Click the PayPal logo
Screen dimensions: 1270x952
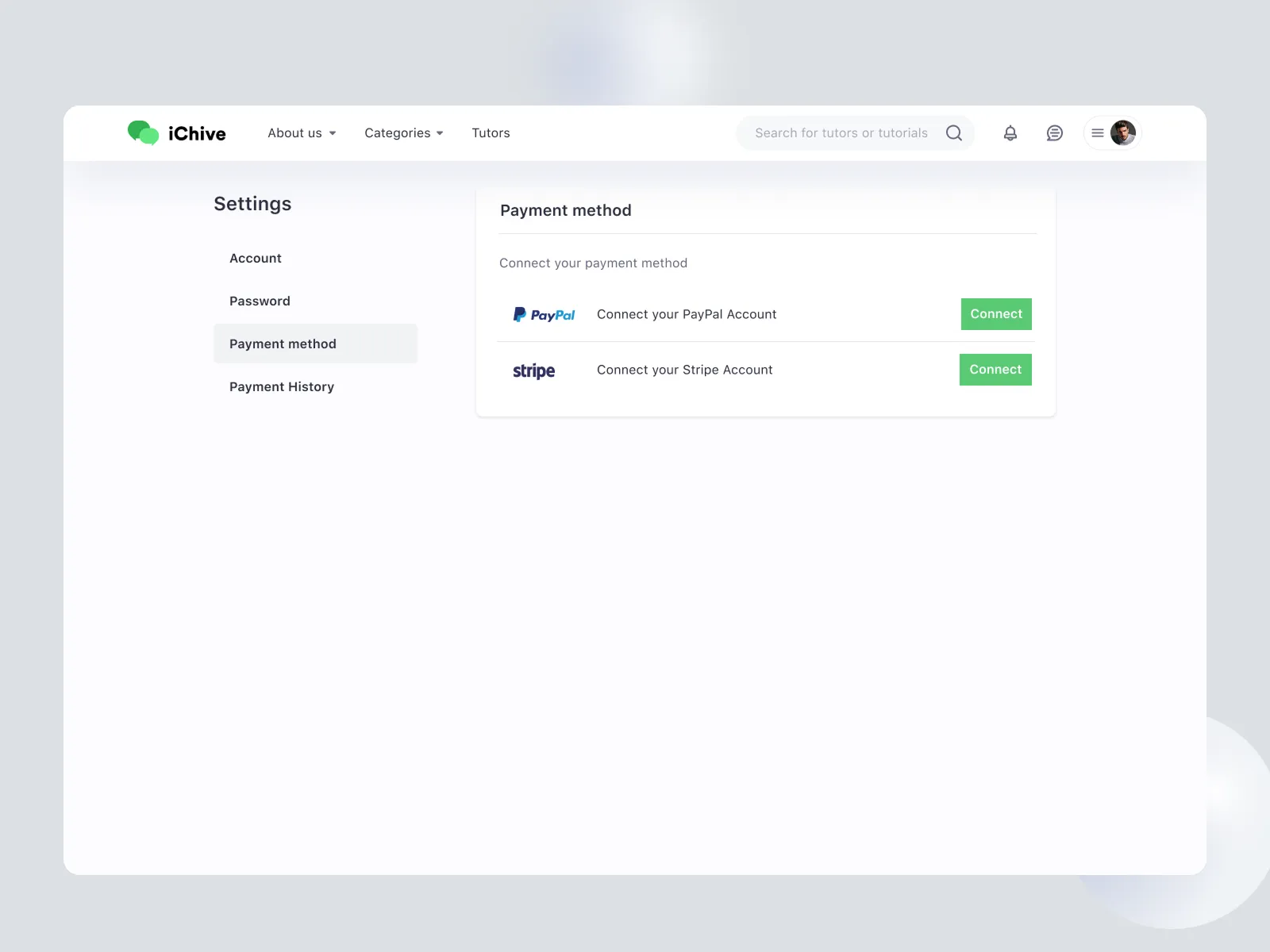[x=544, y=315]
